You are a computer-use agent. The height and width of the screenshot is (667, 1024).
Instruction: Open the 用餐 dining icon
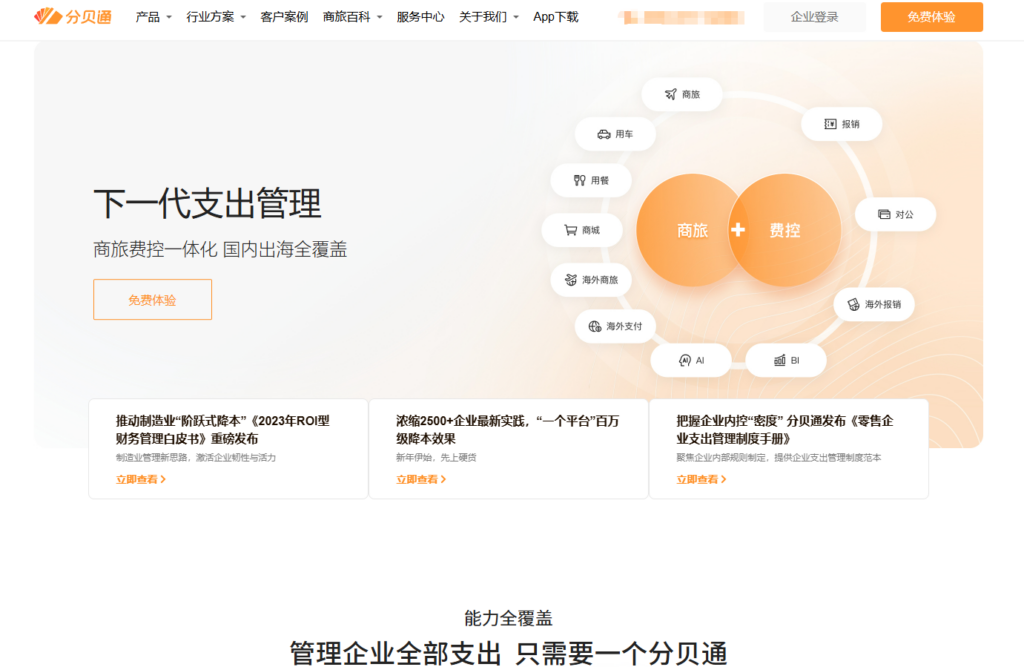tap(591, 180)
